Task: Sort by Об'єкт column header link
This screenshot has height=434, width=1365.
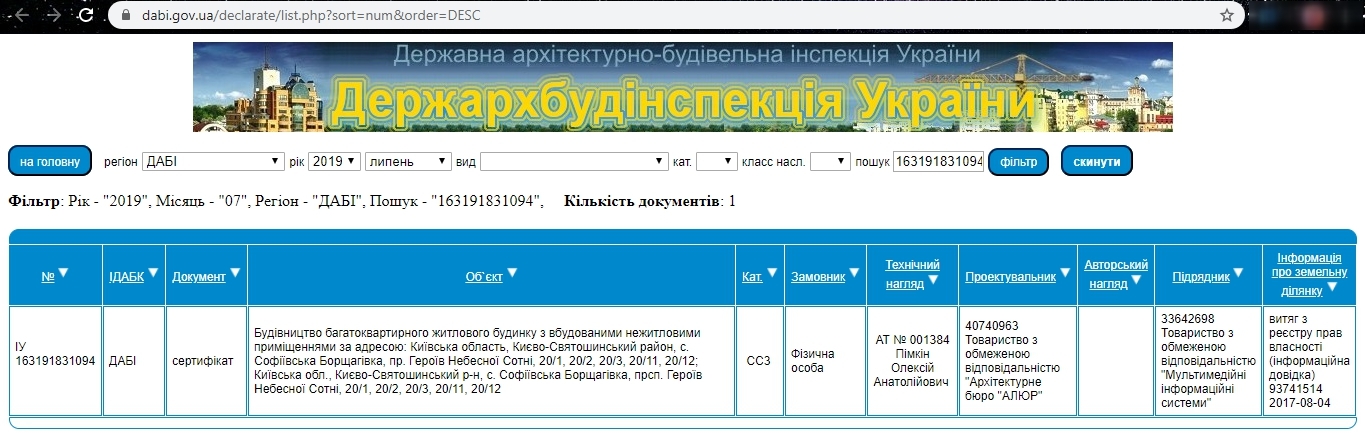Action: point(484,277)
